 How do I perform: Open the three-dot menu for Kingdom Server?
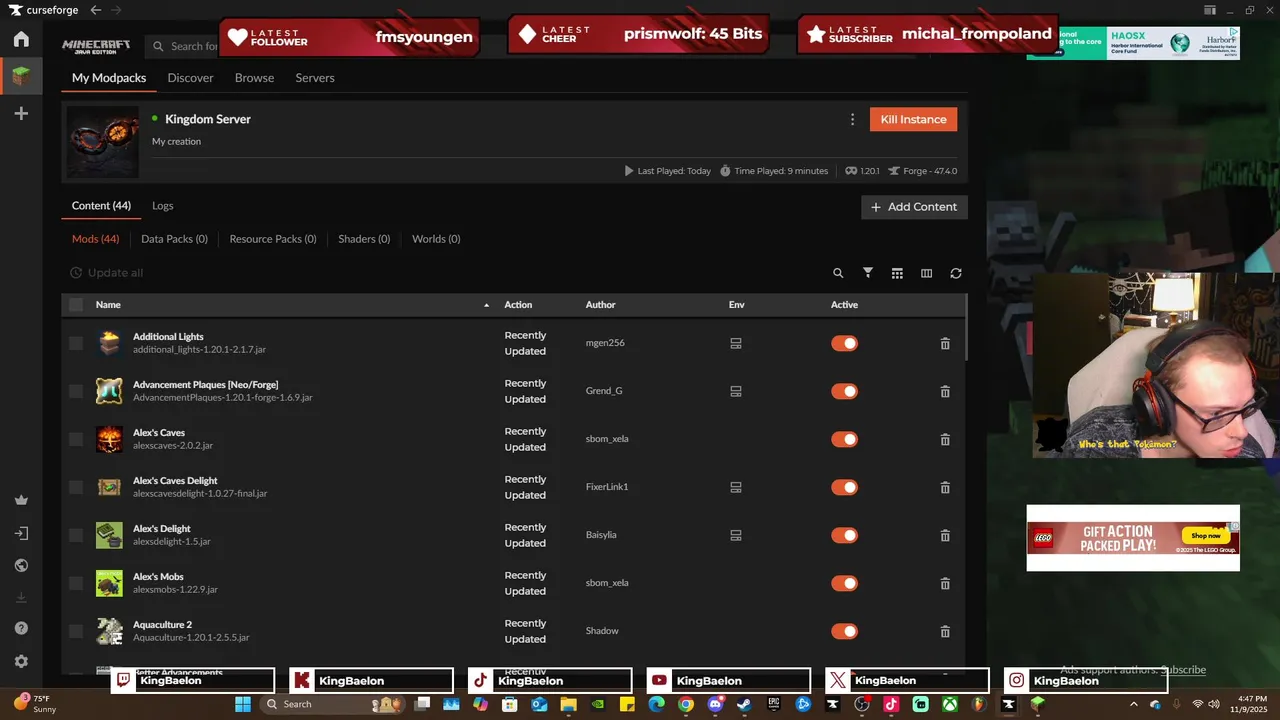852,119
